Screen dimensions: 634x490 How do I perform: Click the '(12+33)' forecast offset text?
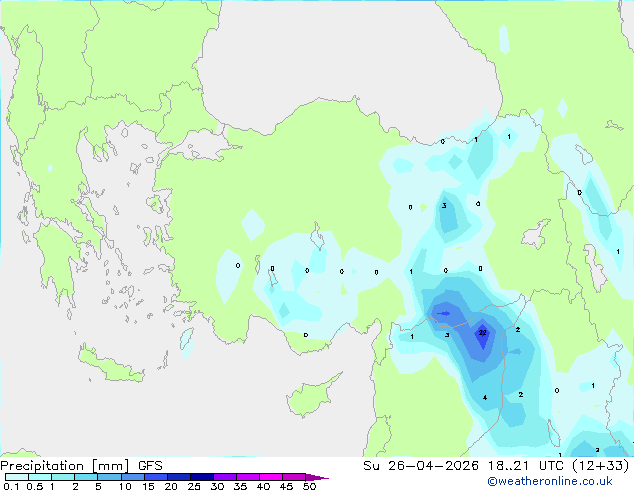(x=601, y=466)
